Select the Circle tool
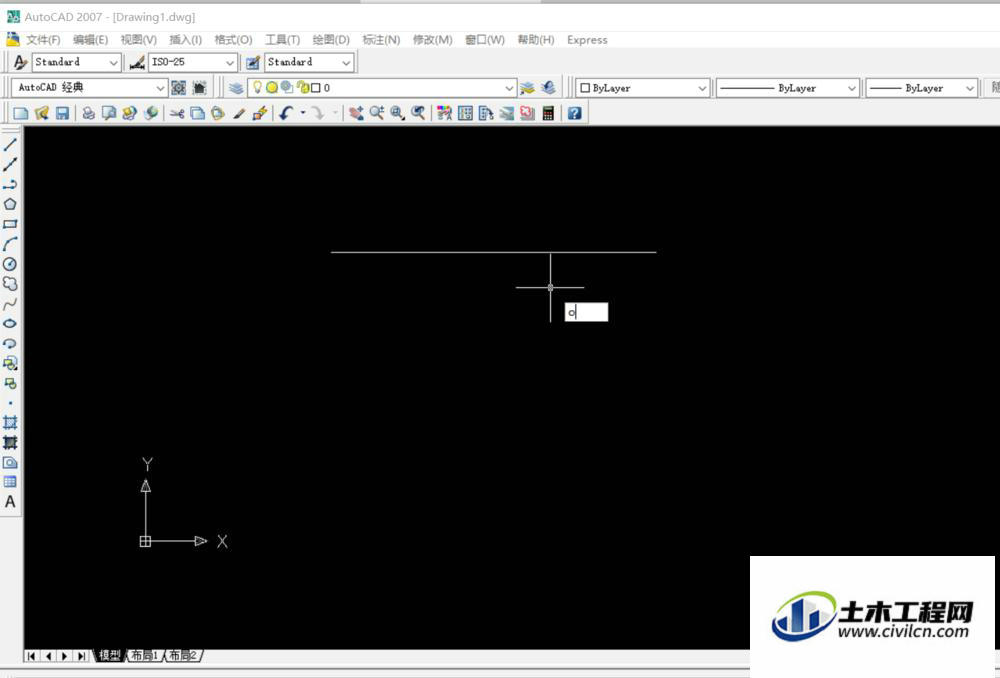Screen dimensions: 1000x678 [x=10, y=264]
